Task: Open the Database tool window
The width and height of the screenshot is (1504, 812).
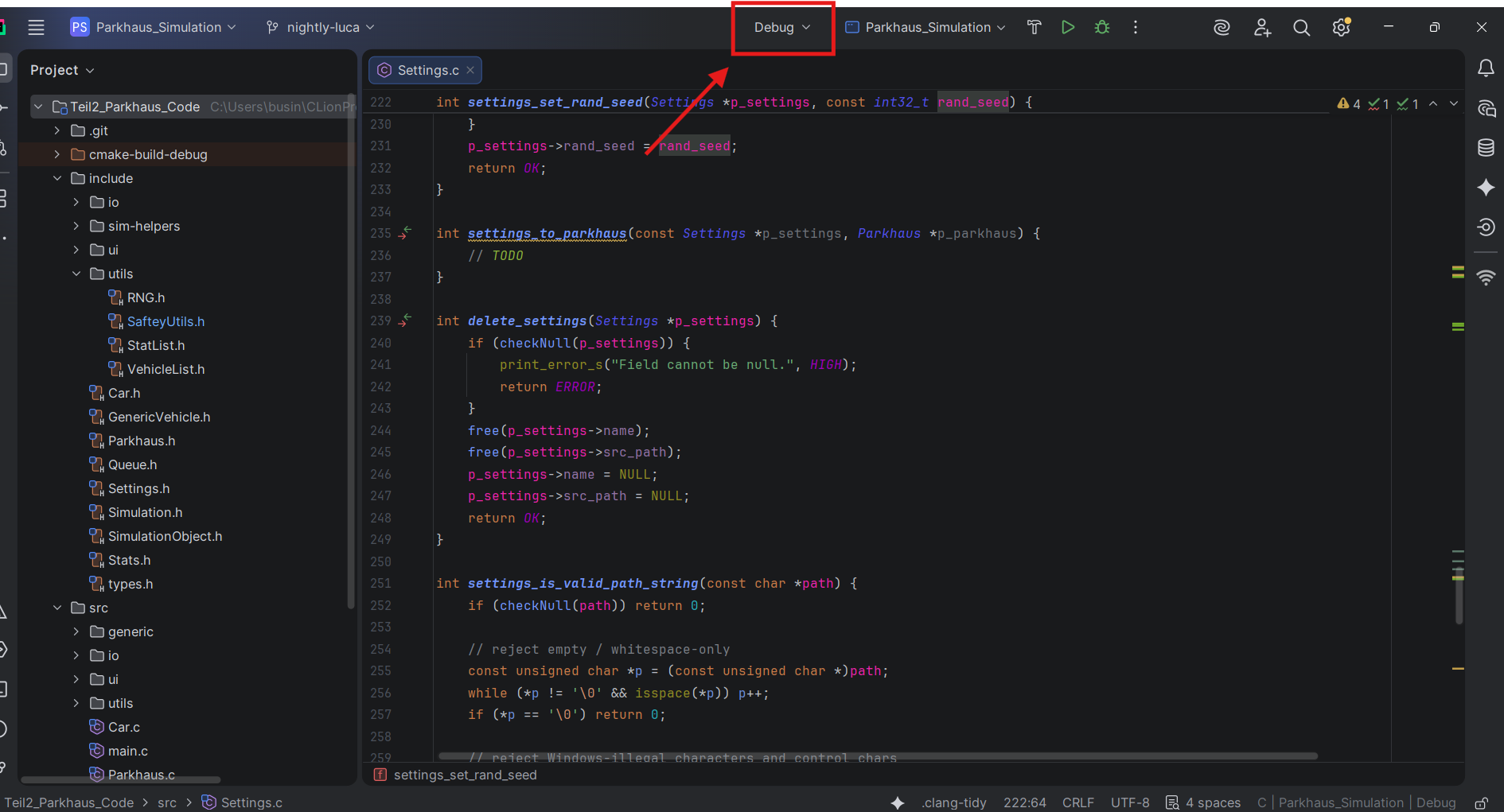Action: click(1486, 148)
